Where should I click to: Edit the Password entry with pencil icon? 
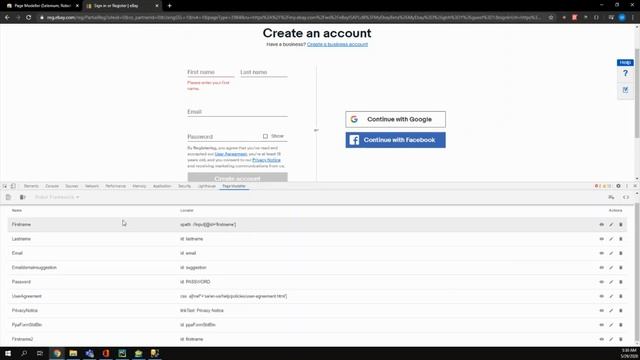pos(611,282)
